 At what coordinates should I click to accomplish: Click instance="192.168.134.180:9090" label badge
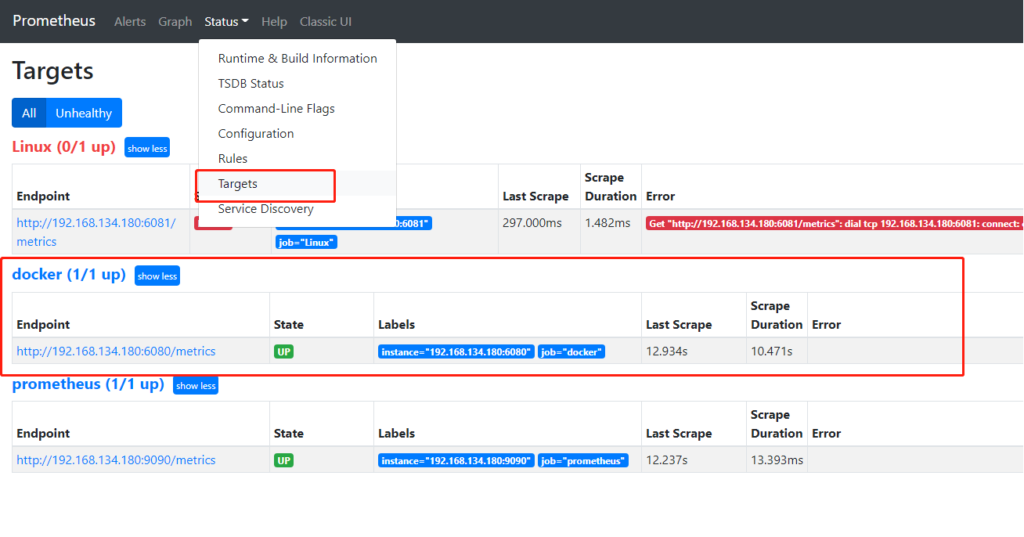click(456, 461)
